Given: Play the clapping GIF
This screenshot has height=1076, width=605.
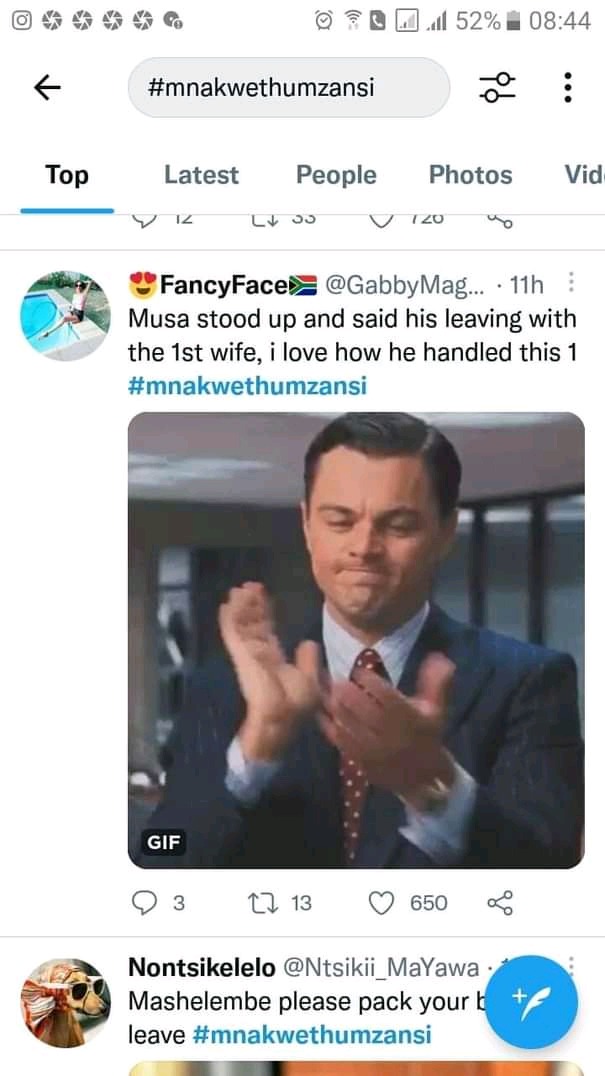Looking at the screenshot, I should point(356,640).
